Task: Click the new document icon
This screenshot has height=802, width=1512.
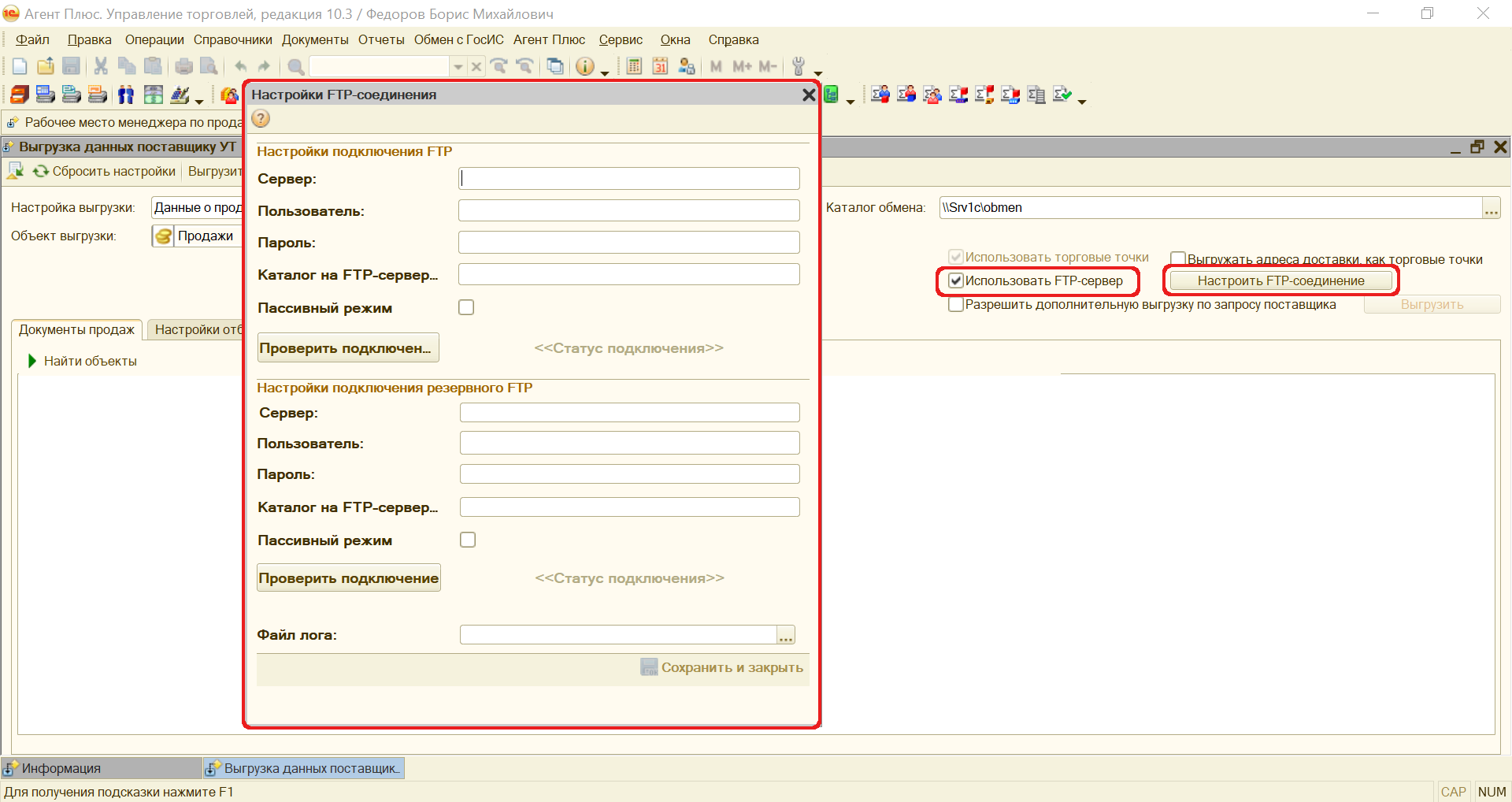Action: click(20, 67)
